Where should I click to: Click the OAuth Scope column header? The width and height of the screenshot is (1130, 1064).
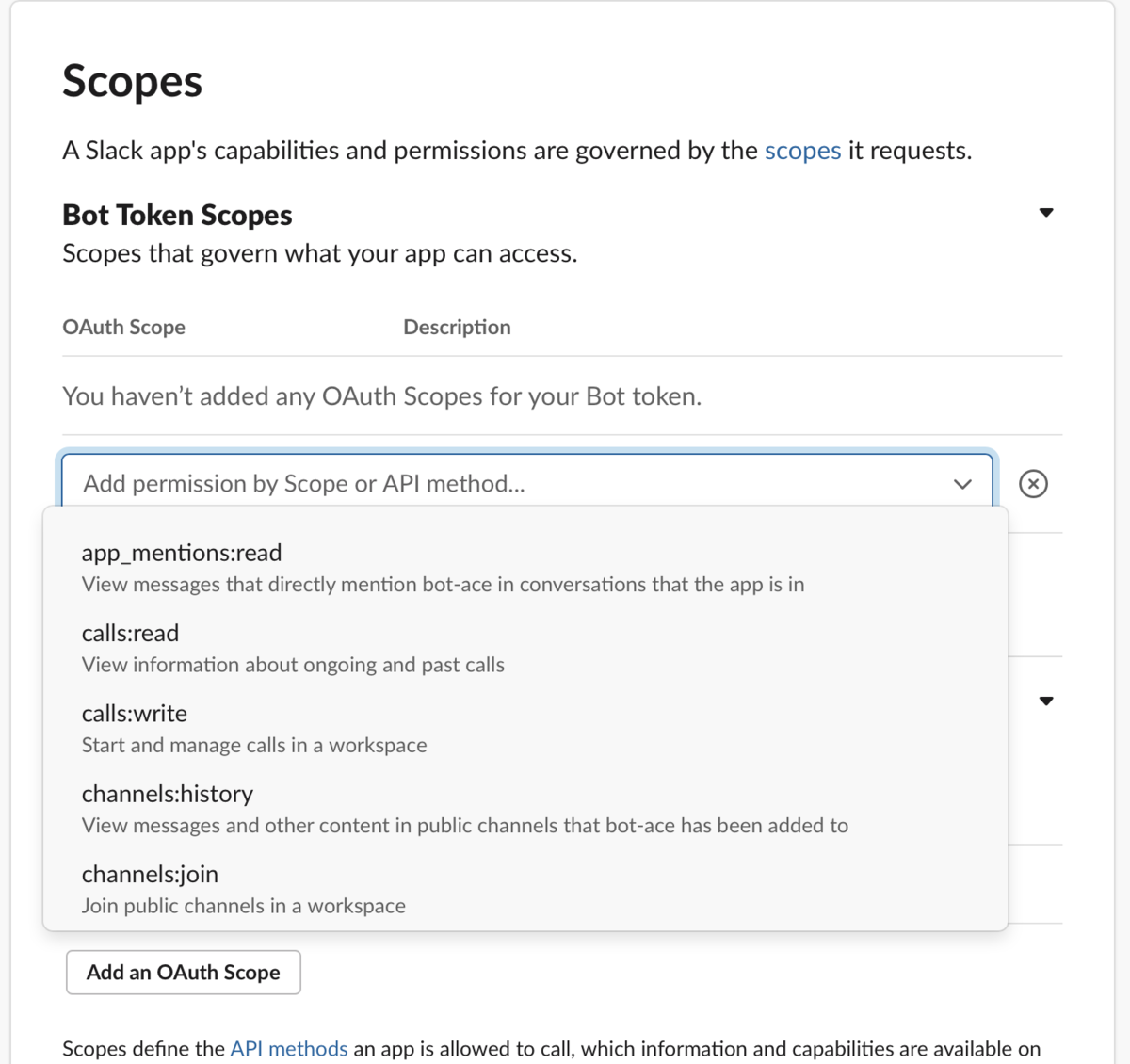click(123, 327)
